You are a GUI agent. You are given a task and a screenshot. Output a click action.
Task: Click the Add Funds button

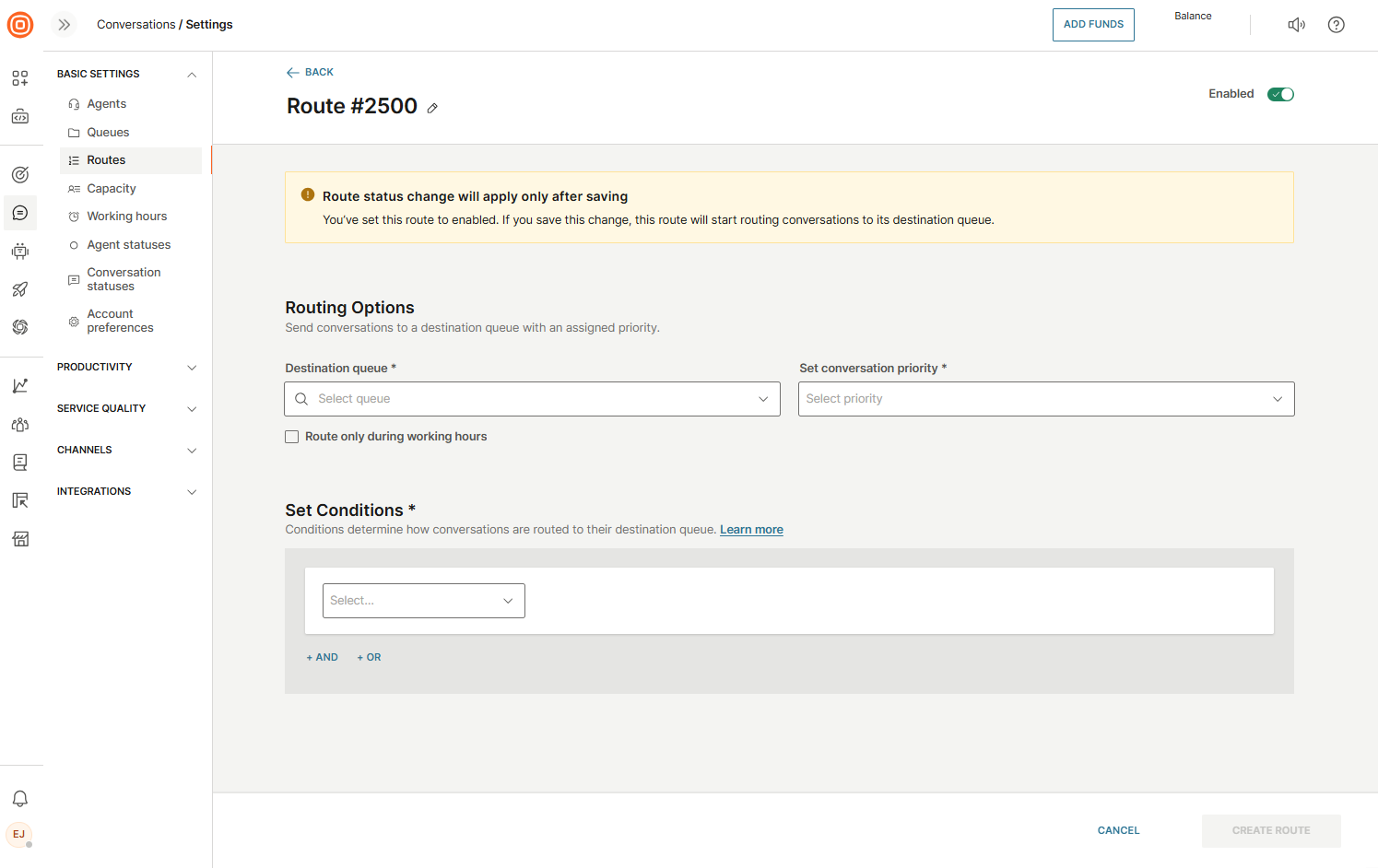(1093, 25)
